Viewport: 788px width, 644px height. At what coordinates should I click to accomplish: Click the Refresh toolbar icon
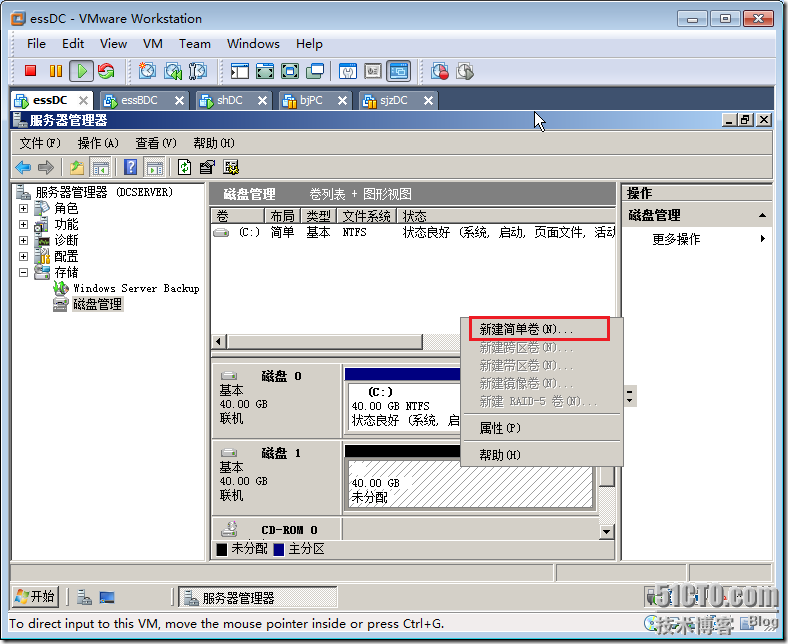point(184,167)
